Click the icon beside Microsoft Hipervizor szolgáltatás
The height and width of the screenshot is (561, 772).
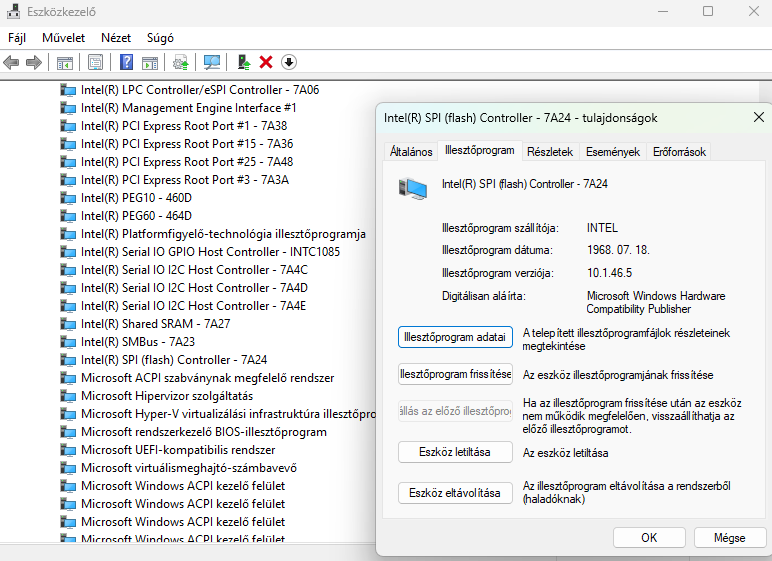(x=68, y=396)
